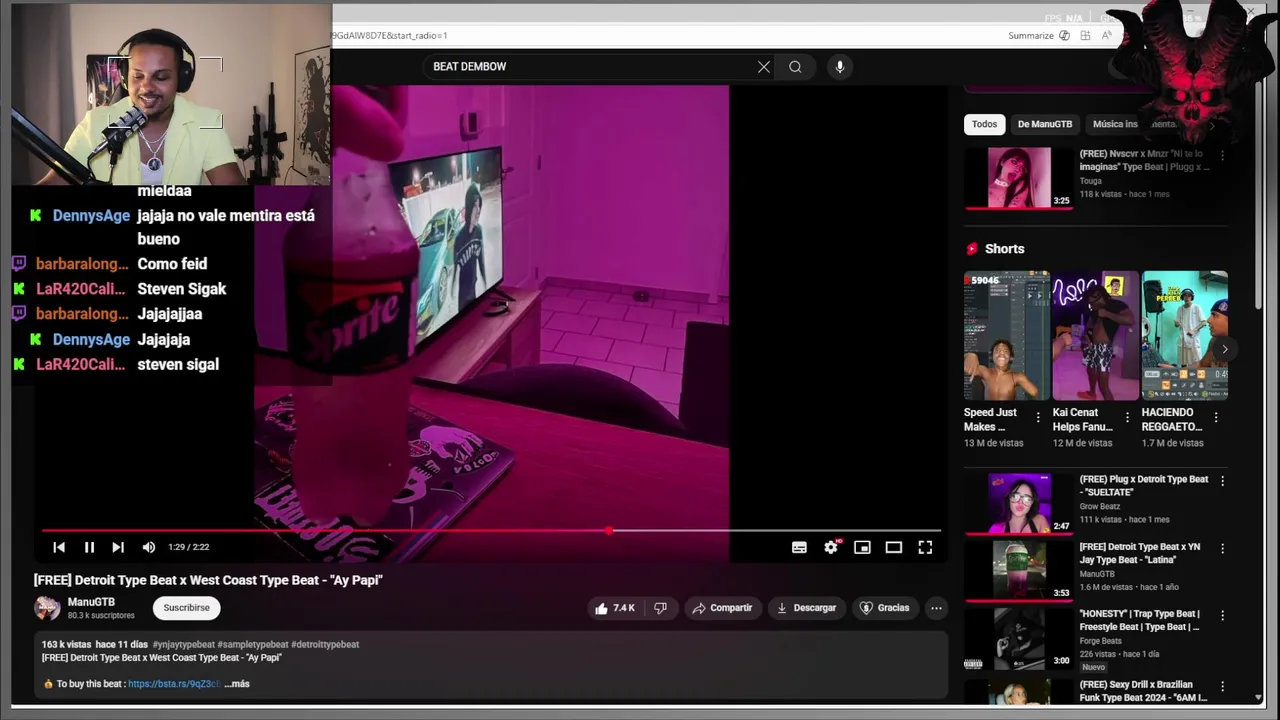Click the browser extensions icon beside Summarize
This screenshot has height=720, width=1280.
pyautogui.click(x=1085, y=36)
